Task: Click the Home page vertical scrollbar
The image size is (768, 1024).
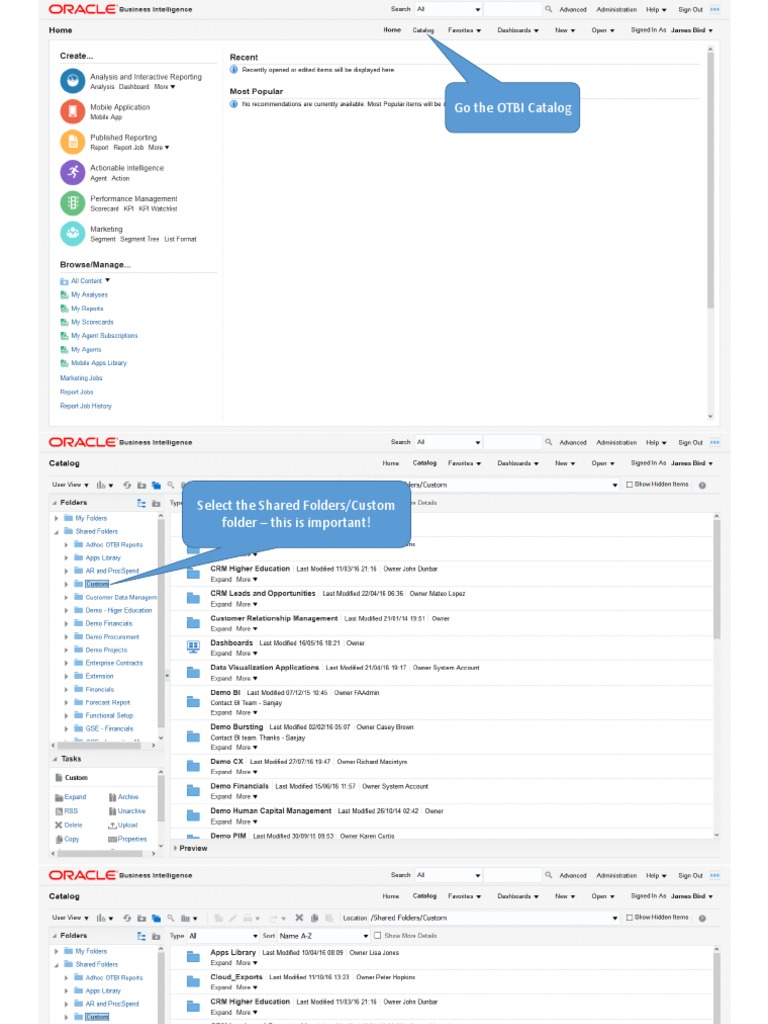Action: click(x=710, y=180)
